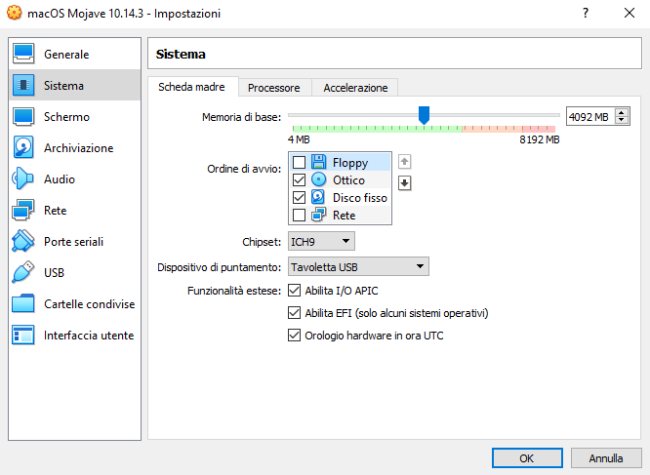This screenshot has height=475, width=650.
Task: Click the Annulla button
Action: coord(606,458)
